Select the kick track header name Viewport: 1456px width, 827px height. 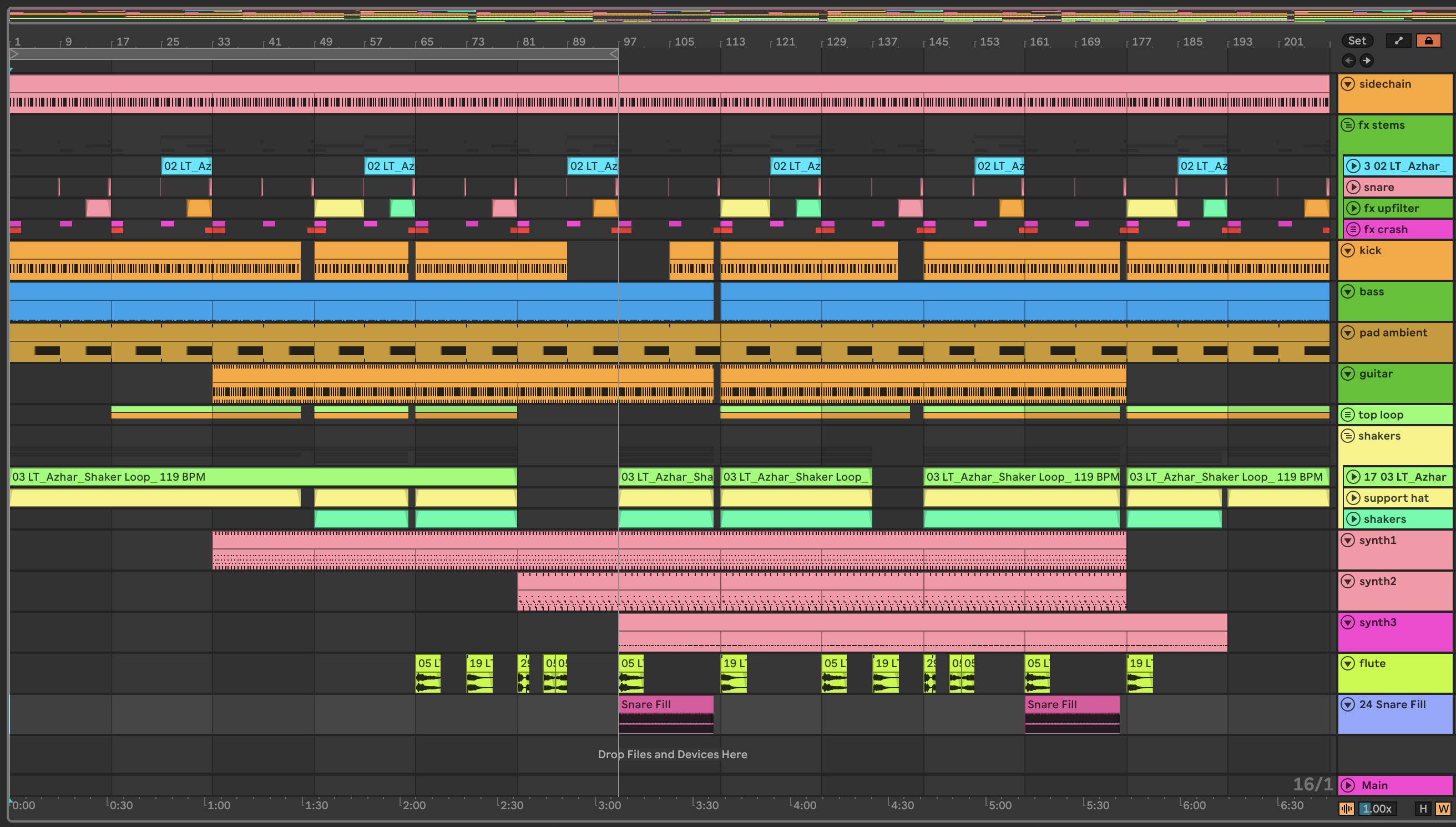[1370, 250]
